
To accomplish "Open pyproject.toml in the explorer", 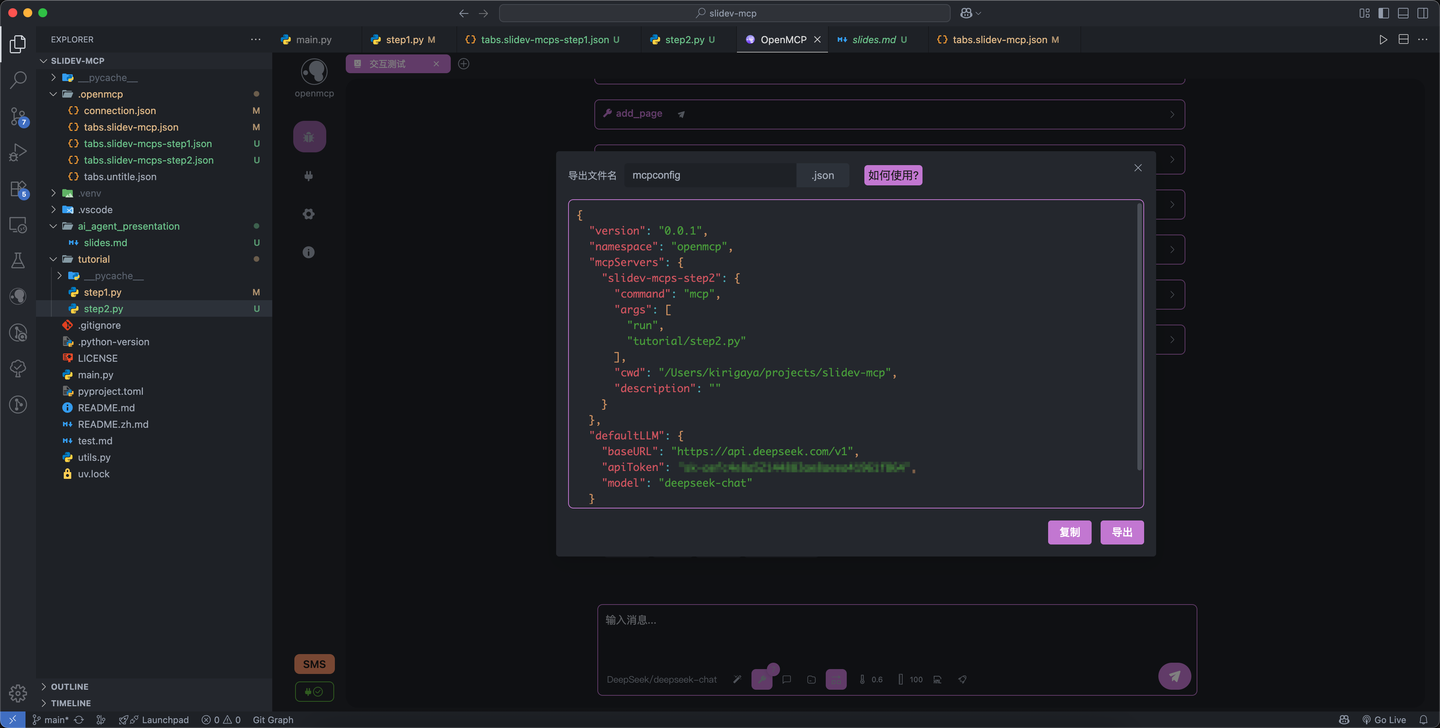I will pos(110,391).
